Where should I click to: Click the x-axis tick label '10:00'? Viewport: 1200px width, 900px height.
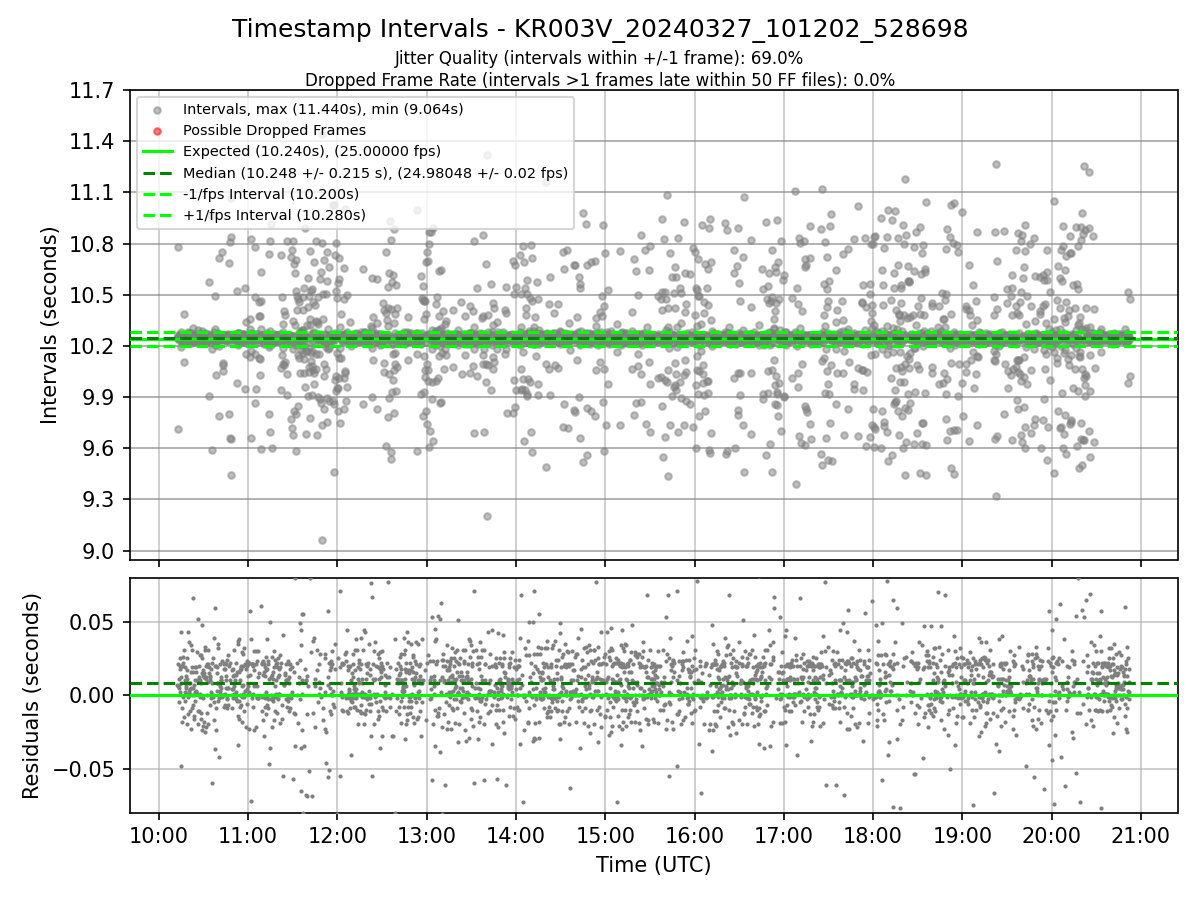point(159,834)
